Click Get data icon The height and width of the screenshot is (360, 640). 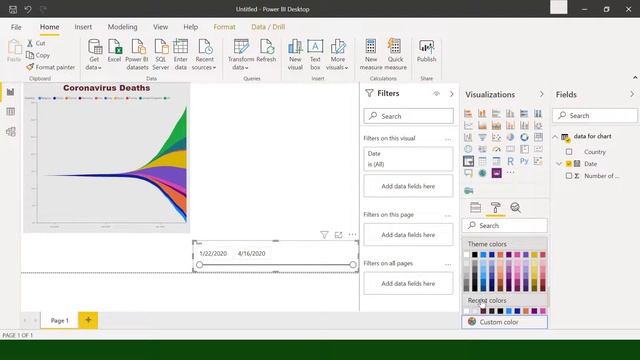pyautogui.click(x=95, y=47)
